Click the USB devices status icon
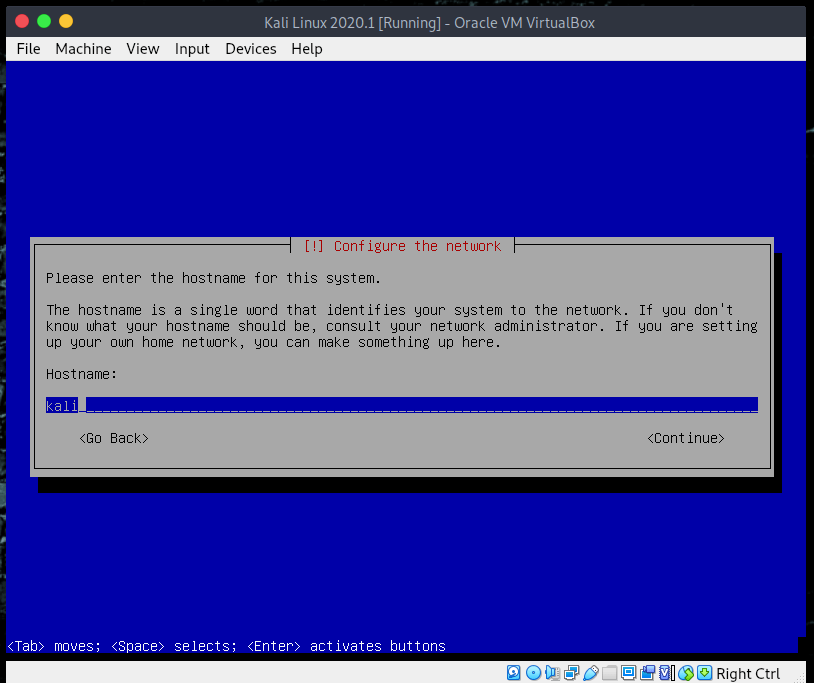Viewport: 814px width, 683px height. click(591, 673)
